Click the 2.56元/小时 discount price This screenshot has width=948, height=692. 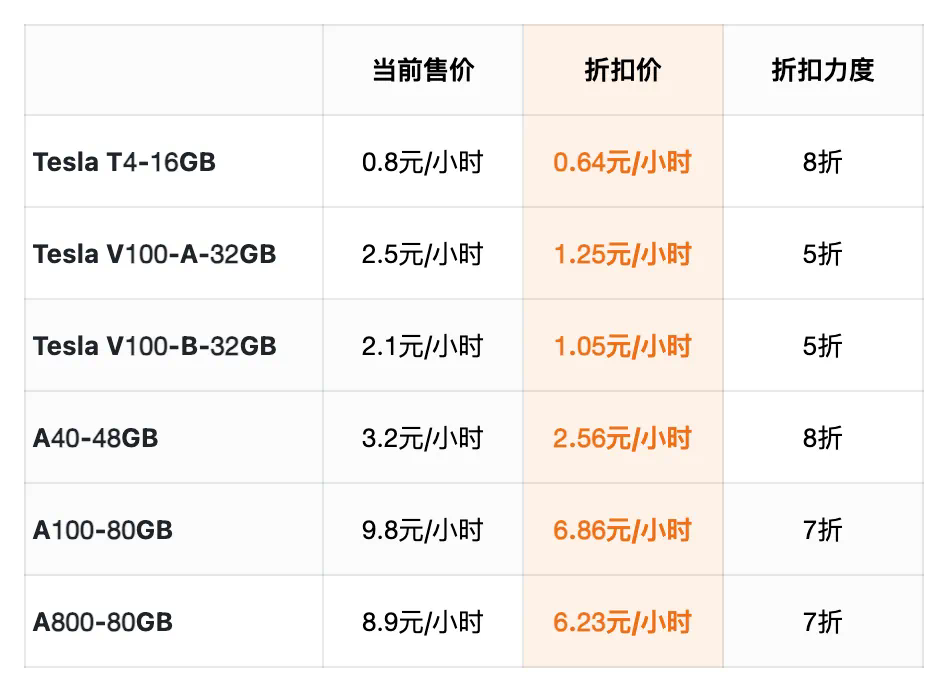pyautogui.click(x=622, y=438)
